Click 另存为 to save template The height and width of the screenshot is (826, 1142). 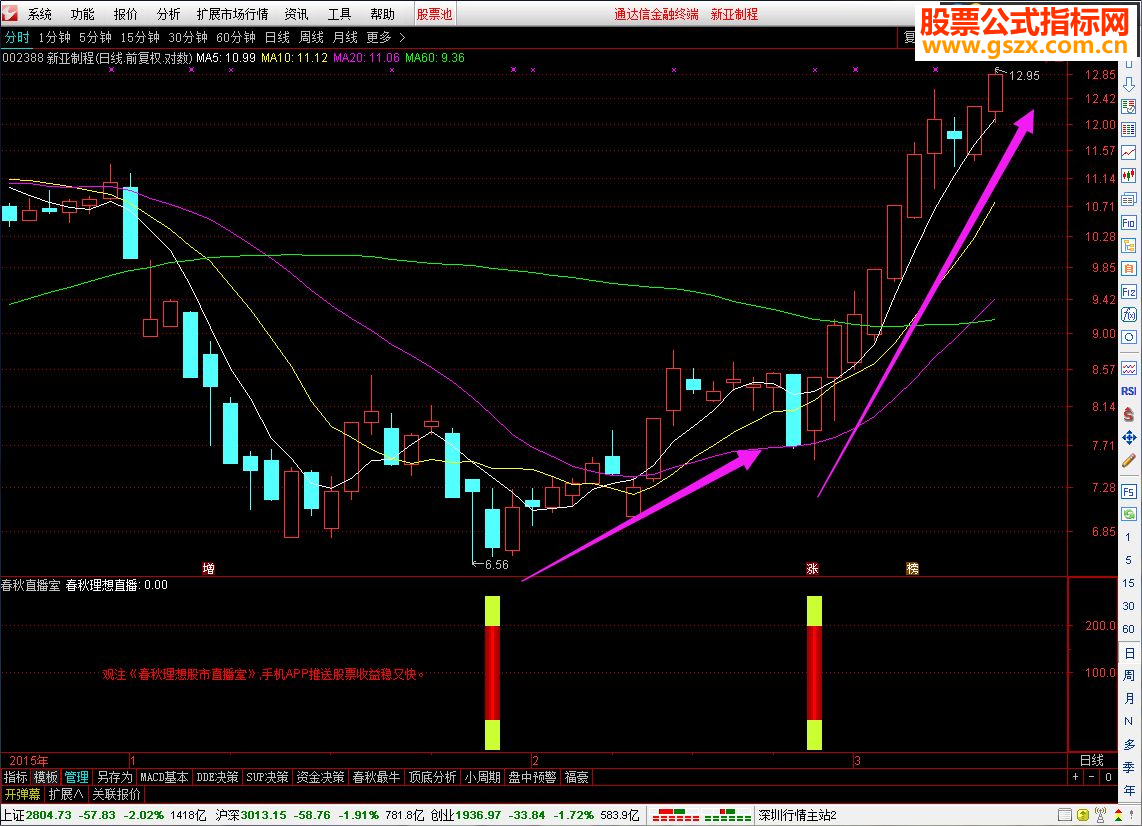pos(114,777)
